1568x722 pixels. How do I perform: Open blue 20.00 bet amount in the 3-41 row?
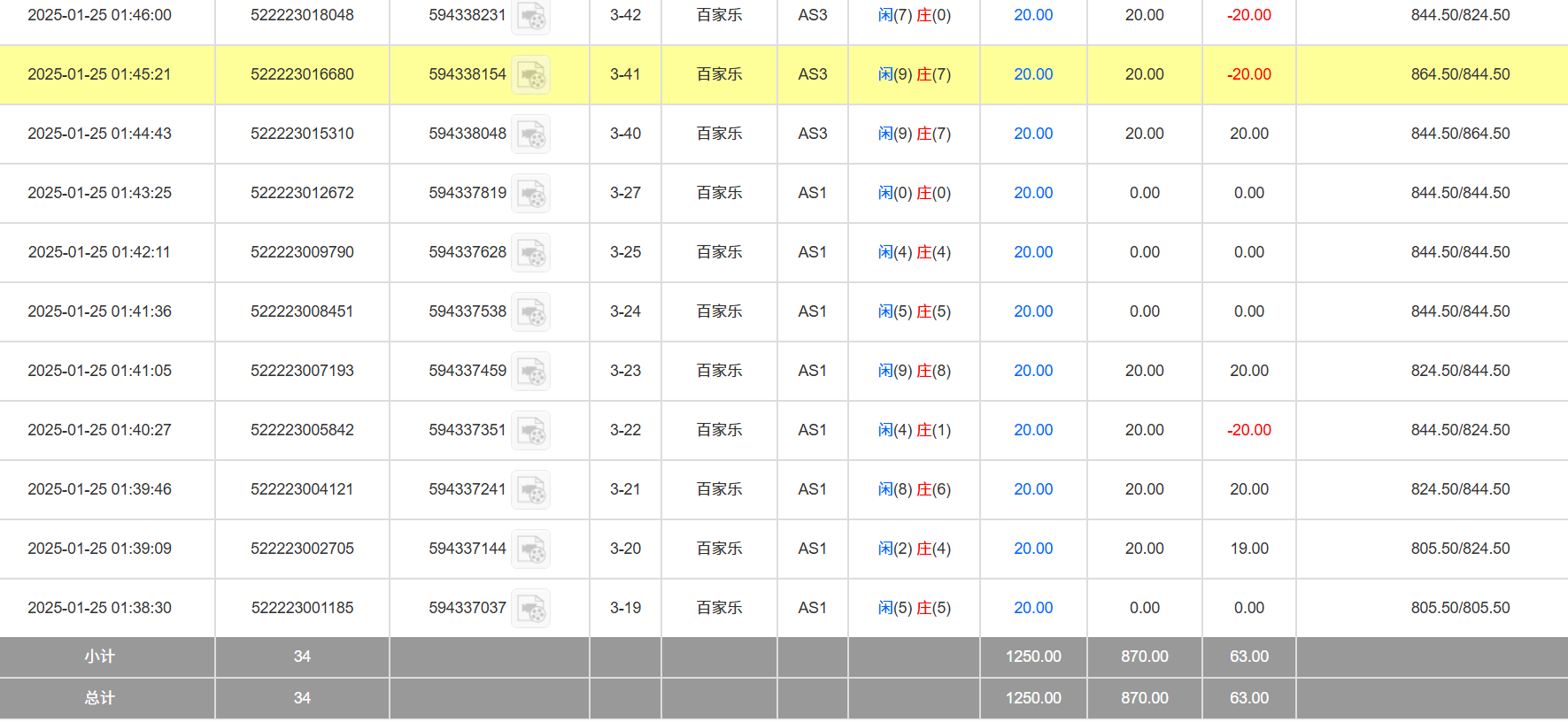point(1033,74)
